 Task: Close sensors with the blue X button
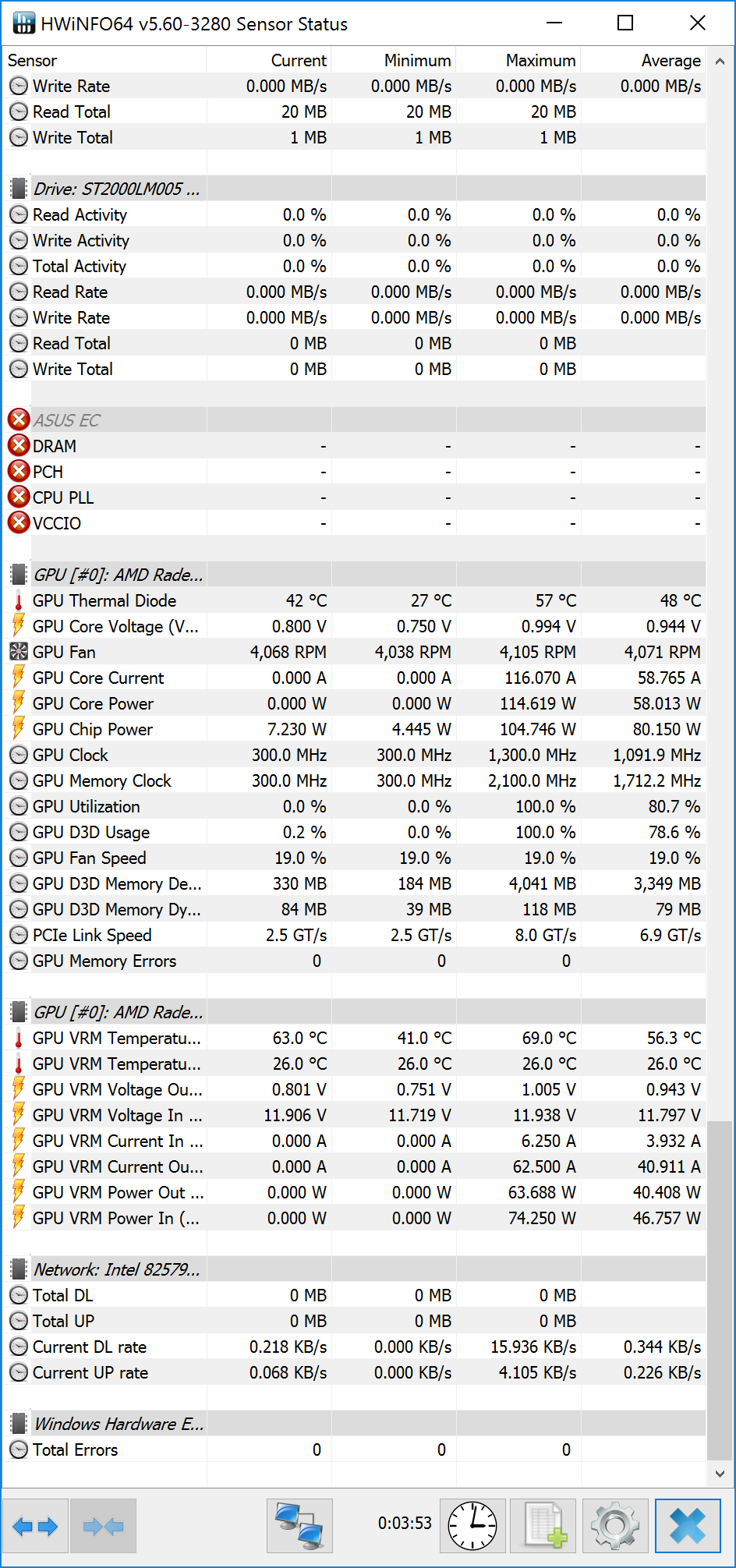(x=687, y=1526)
